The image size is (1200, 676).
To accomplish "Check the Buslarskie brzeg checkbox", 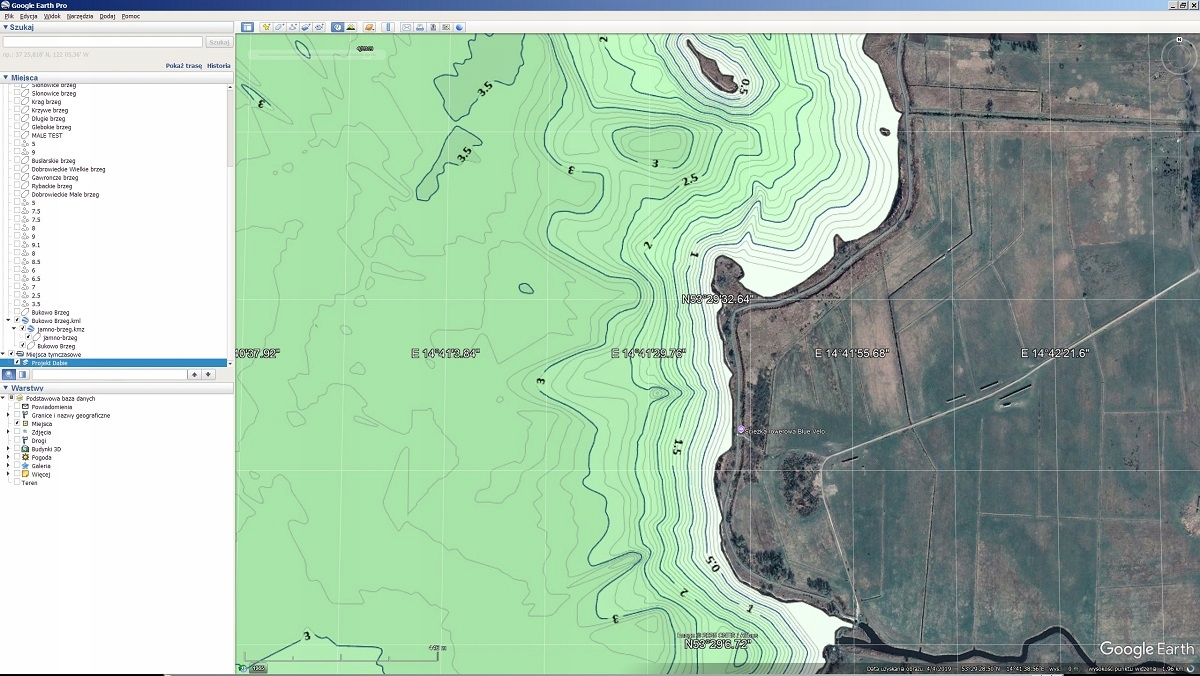I will pos(17,161).
